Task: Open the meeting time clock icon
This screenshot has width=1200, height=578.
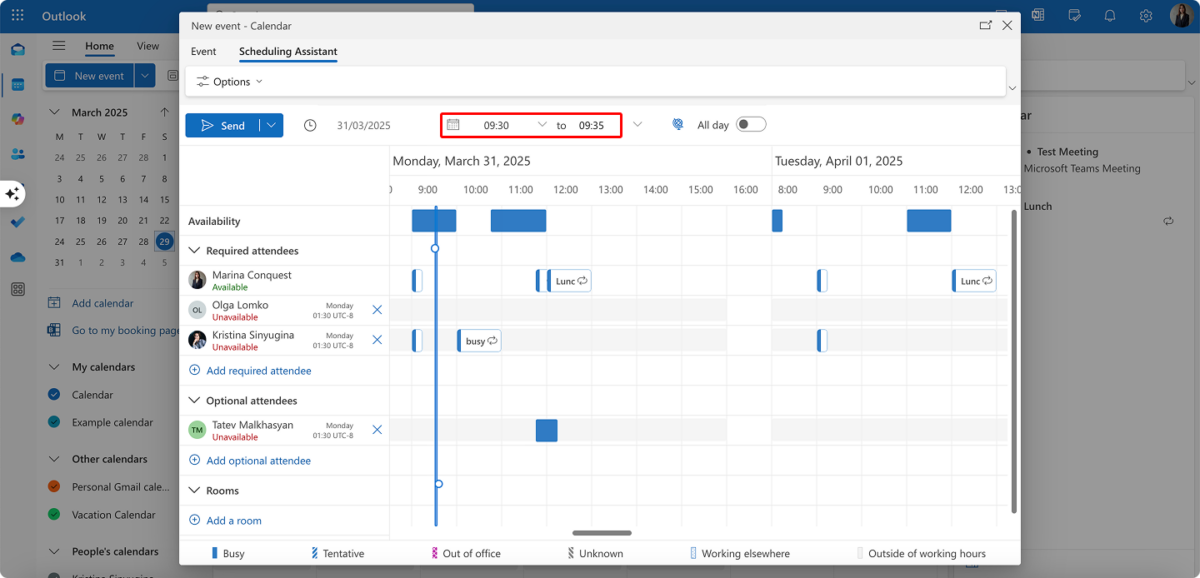Action: (310, 125)
